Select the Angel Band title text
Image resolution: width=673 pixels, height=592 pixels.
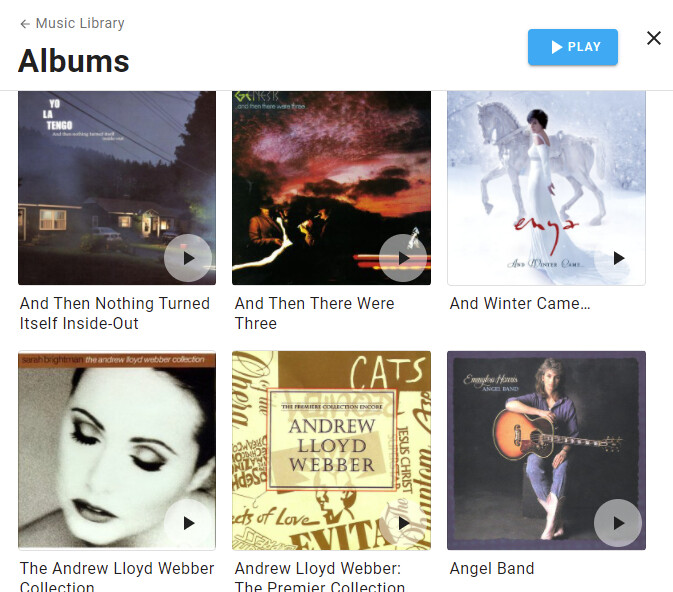492,568
